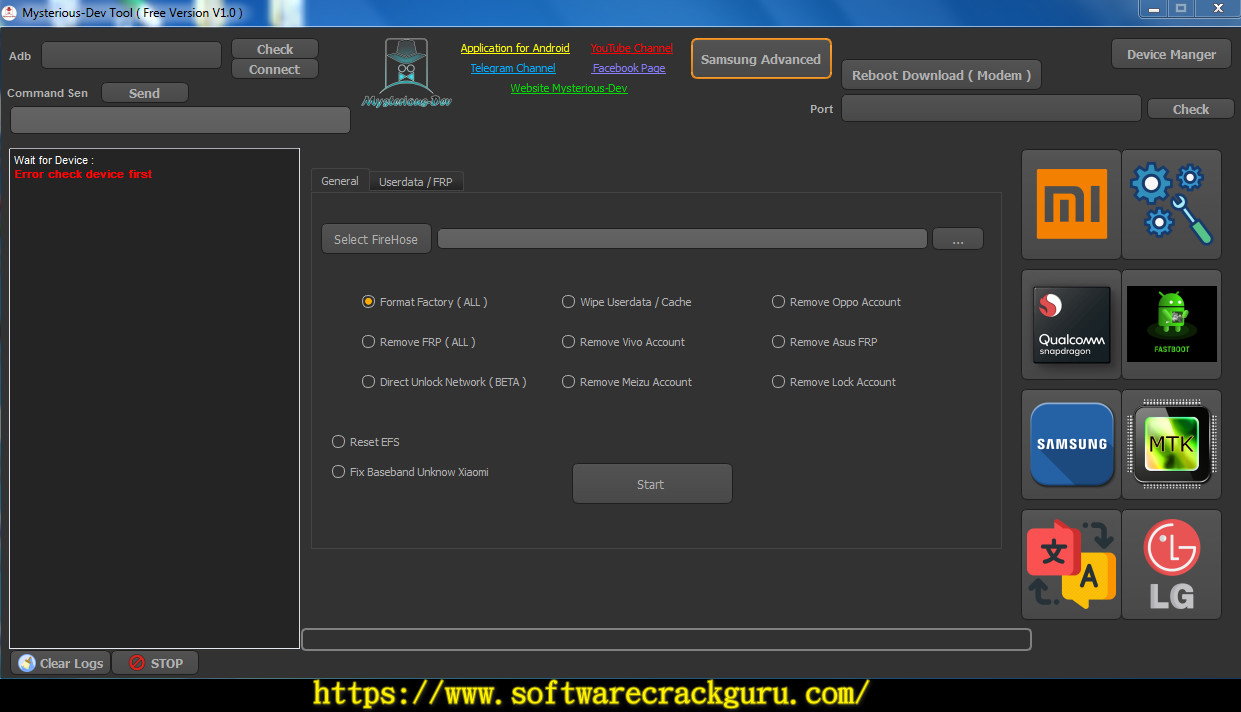Click the Adb Check button
Viewport: 1241px width, 712px height.
pos(275,49)
